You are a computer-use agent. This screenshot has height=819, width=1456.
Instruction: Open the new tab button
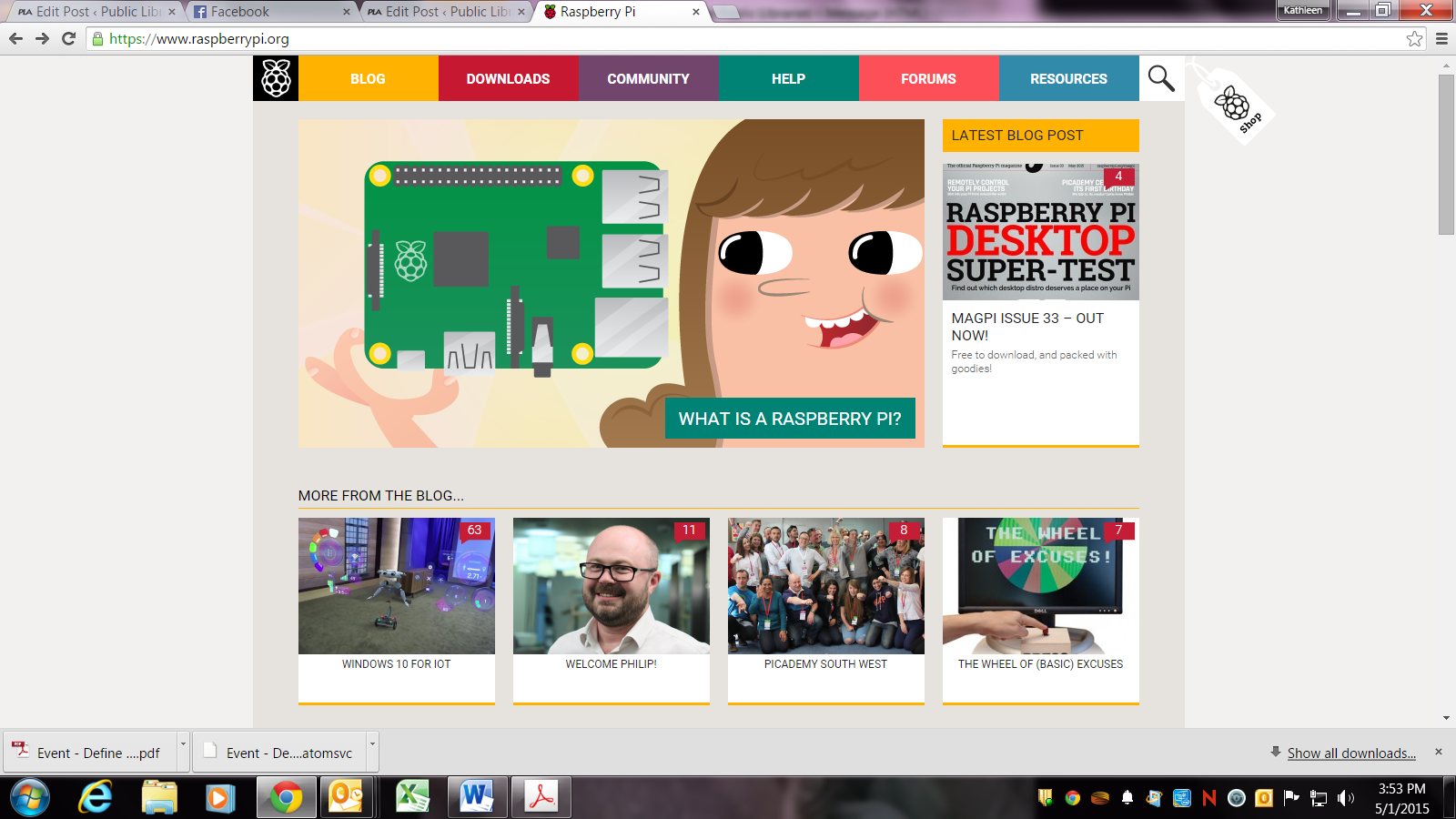tap(725, 12)
